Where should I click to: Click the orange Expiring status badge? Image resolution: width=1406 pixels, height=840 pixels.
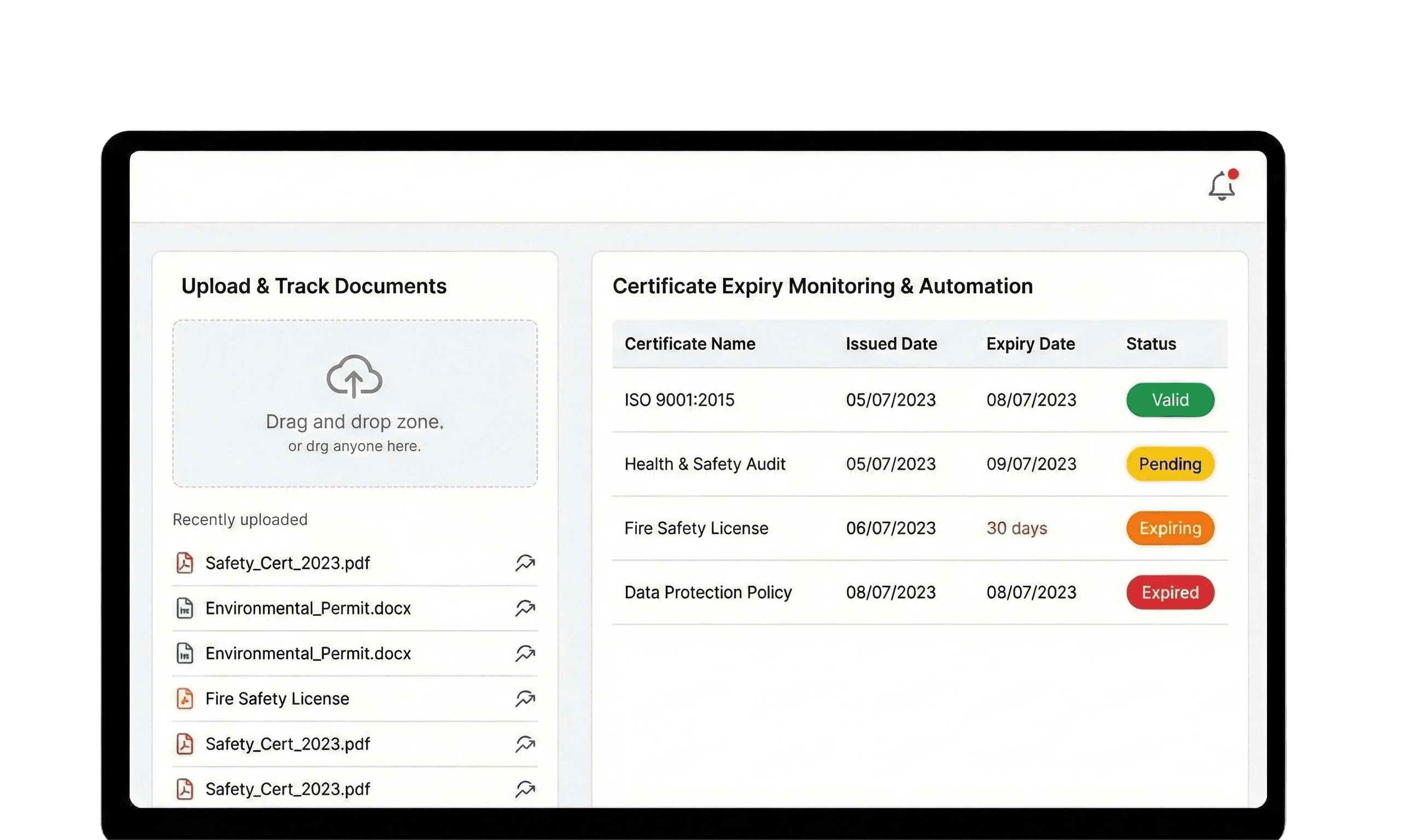(1170, 528)
